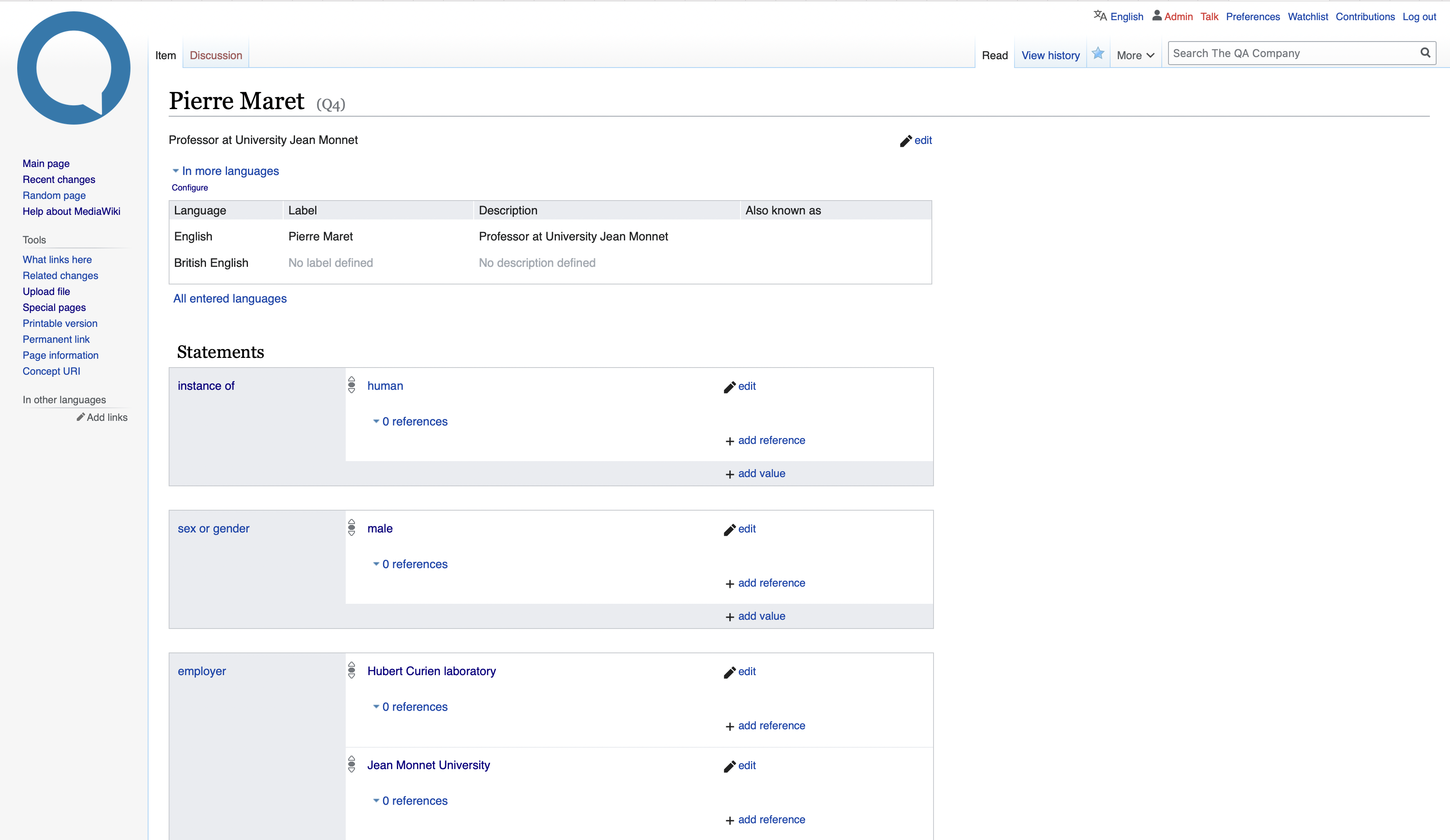The width and height of the screenshot is (1450, 840).
Task: Open the Hubert Curien laboratory item
Action: coord(432,671)
